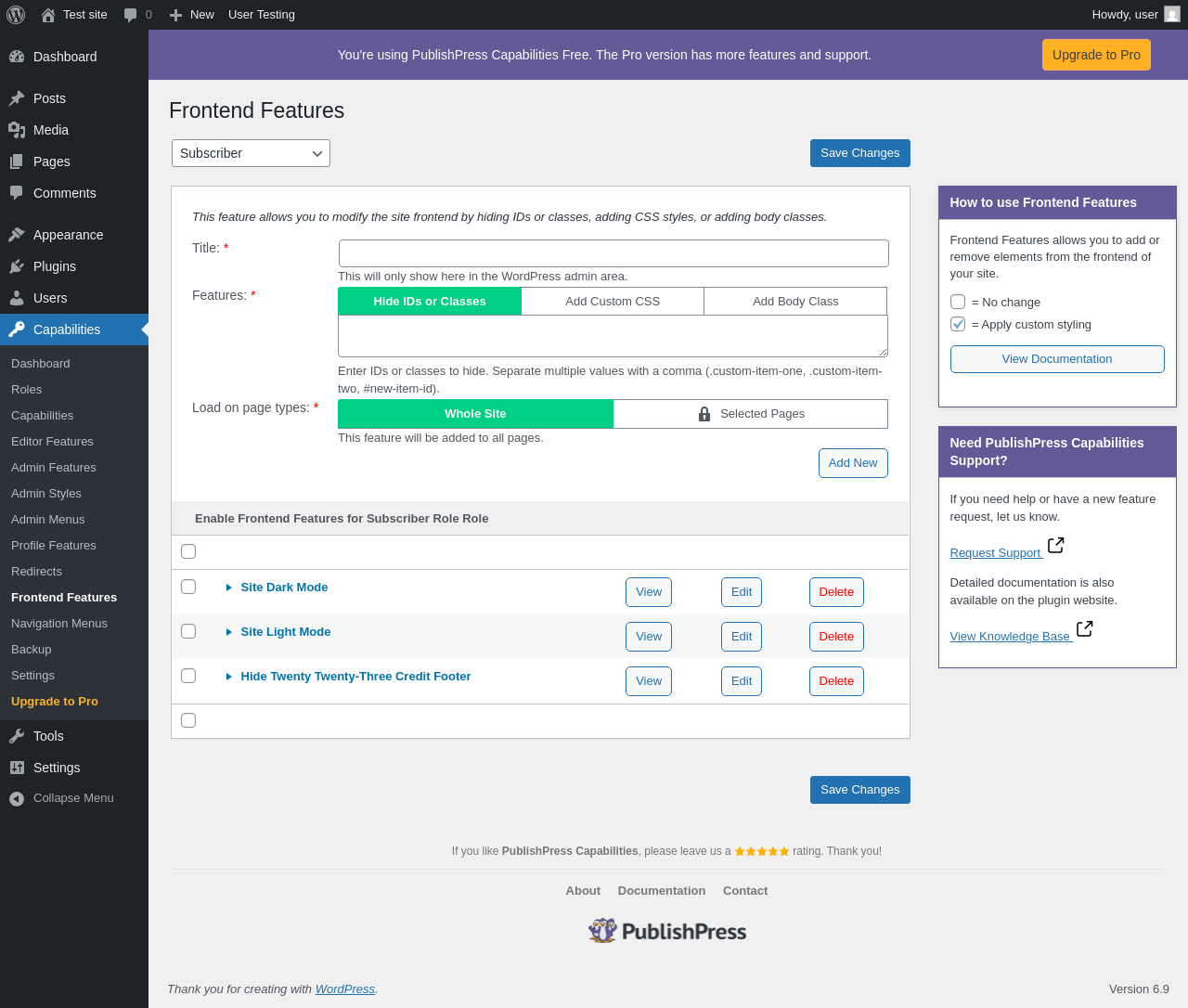
Task: Click the Add New button
Action: (853, 463)
